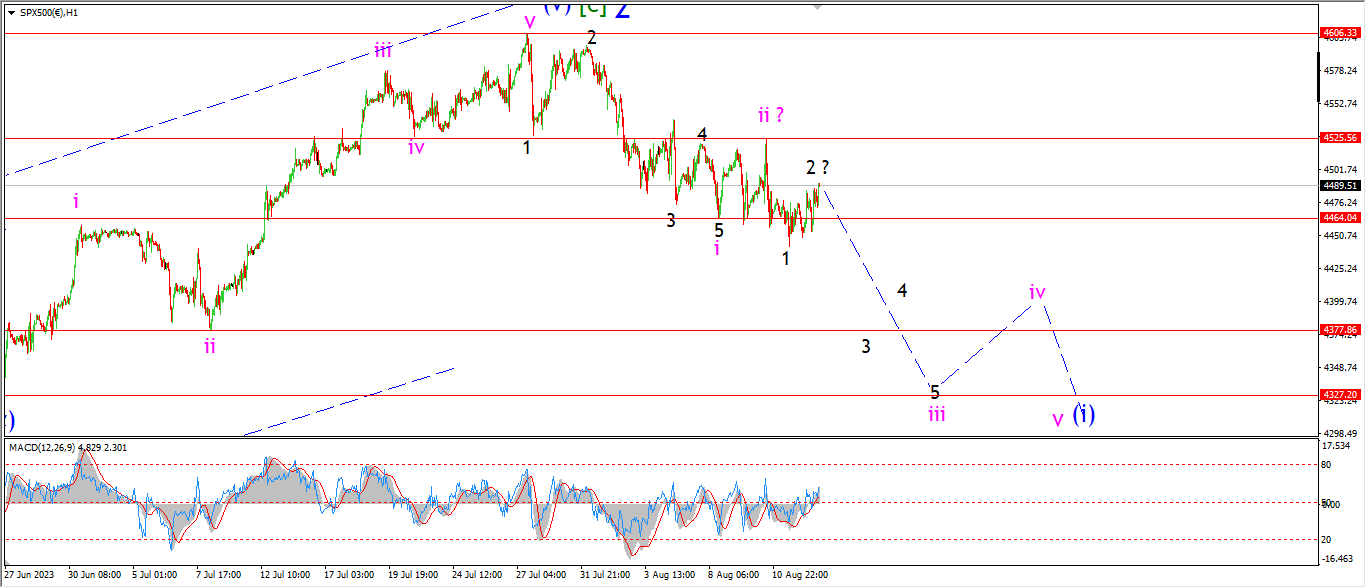Select the 4327.20 red price label

pos(1341,395)
